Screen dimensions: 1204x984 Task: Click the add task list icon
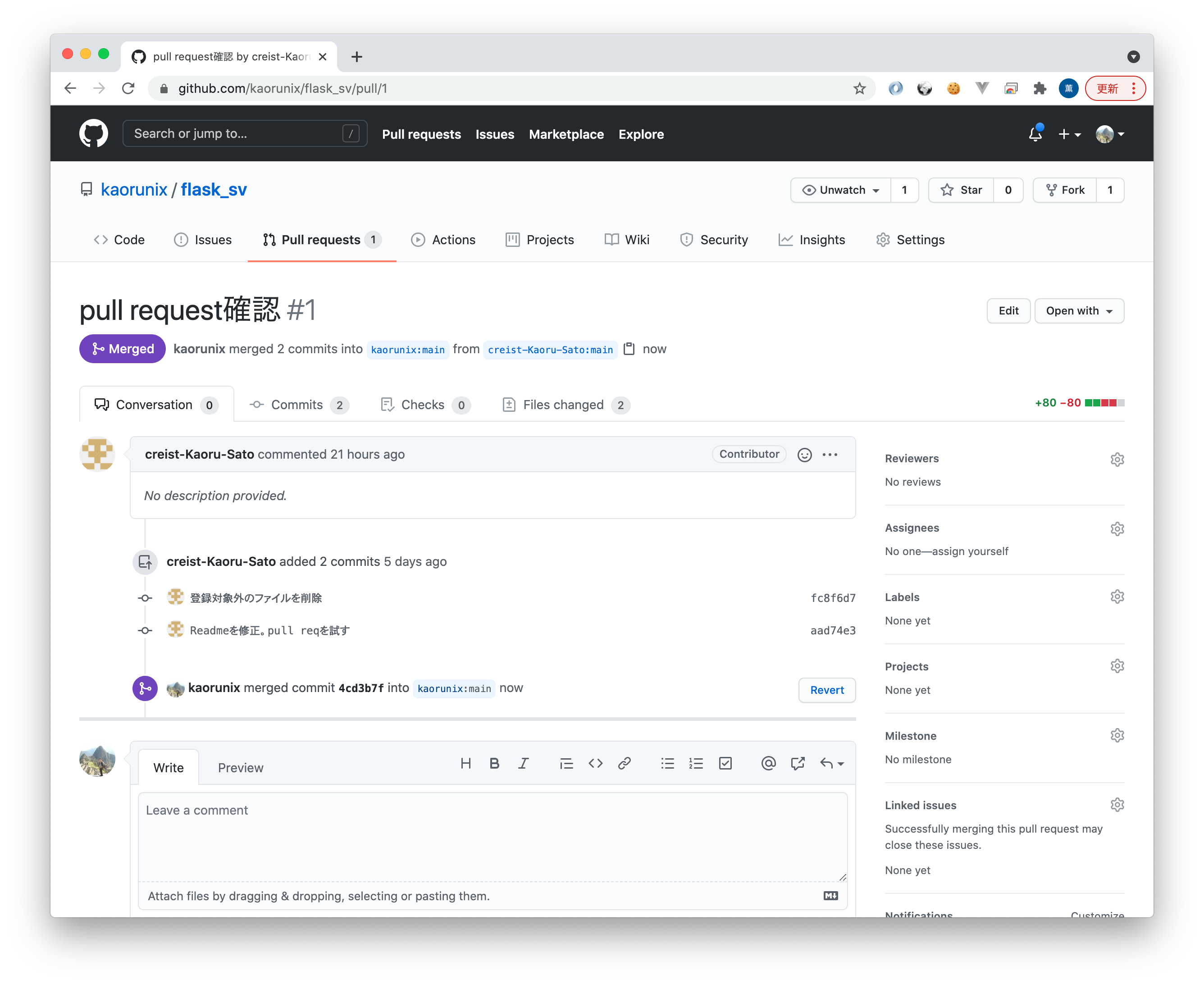725,764
